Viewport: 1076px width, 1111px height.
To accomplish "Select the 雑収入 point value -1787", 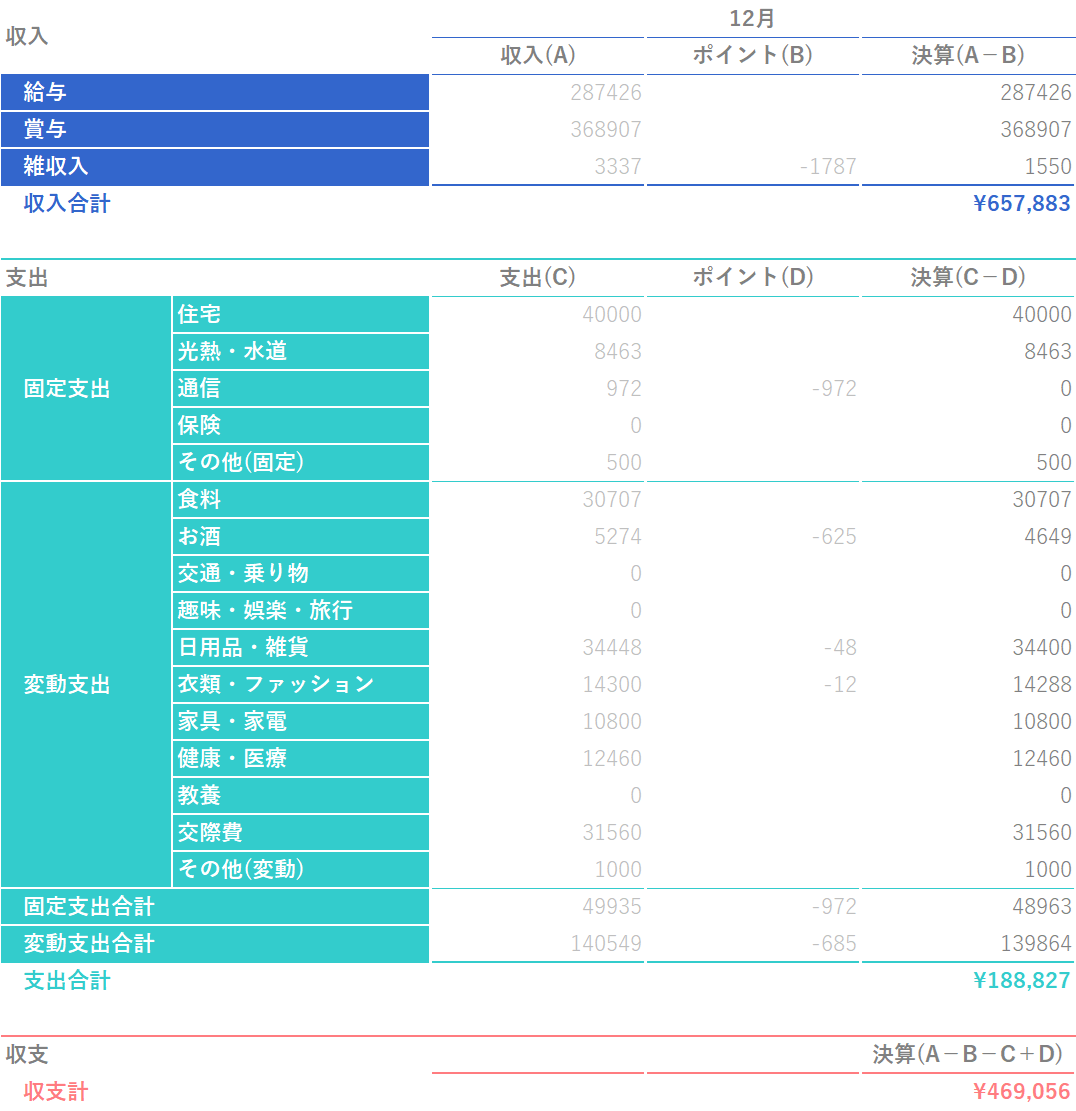I will [827, 167].
